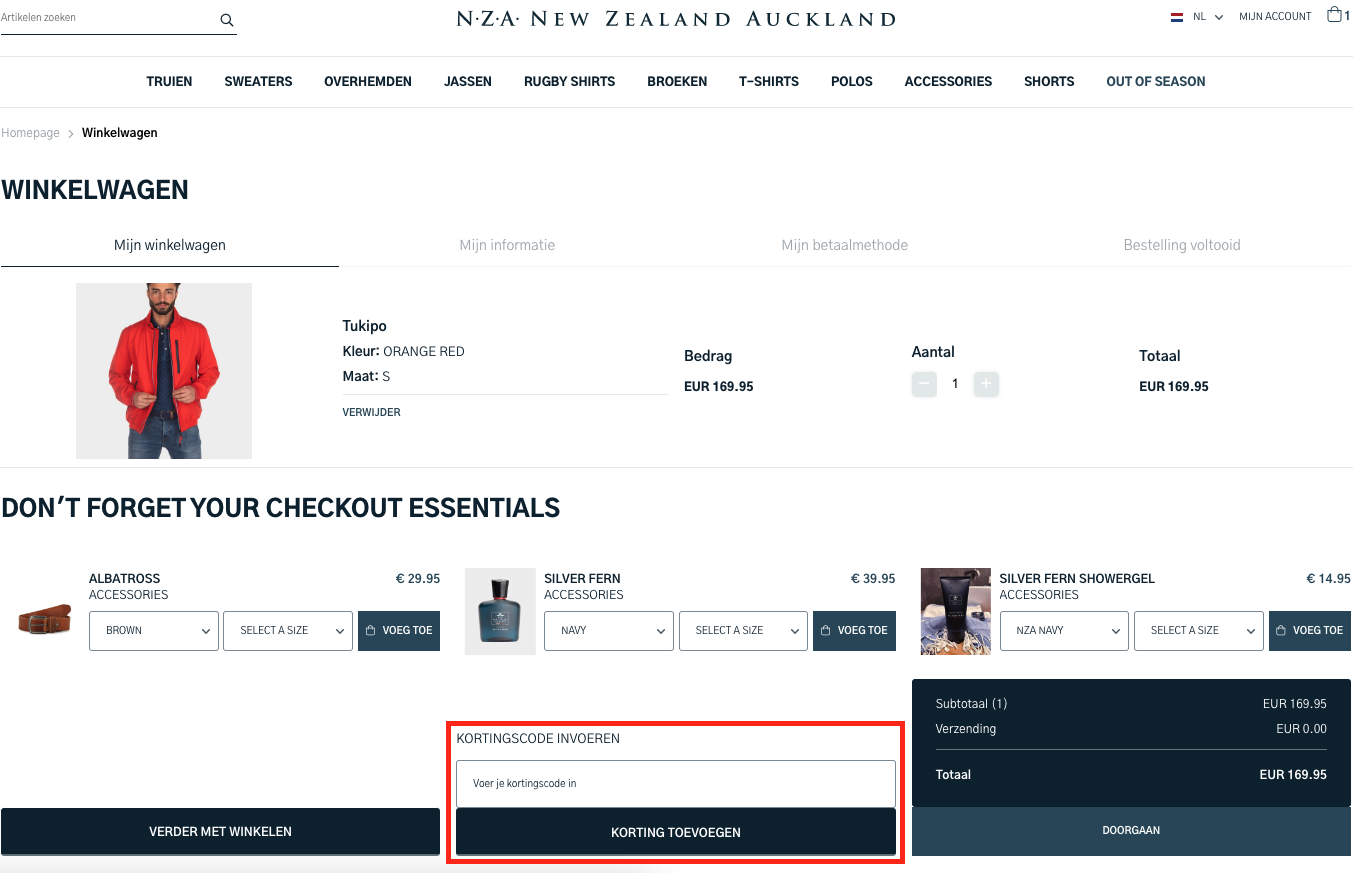Viewport: 1353px width, 873px height.
Task: Select the Mijn winkelwagen tab
Action: click(170, 245)
